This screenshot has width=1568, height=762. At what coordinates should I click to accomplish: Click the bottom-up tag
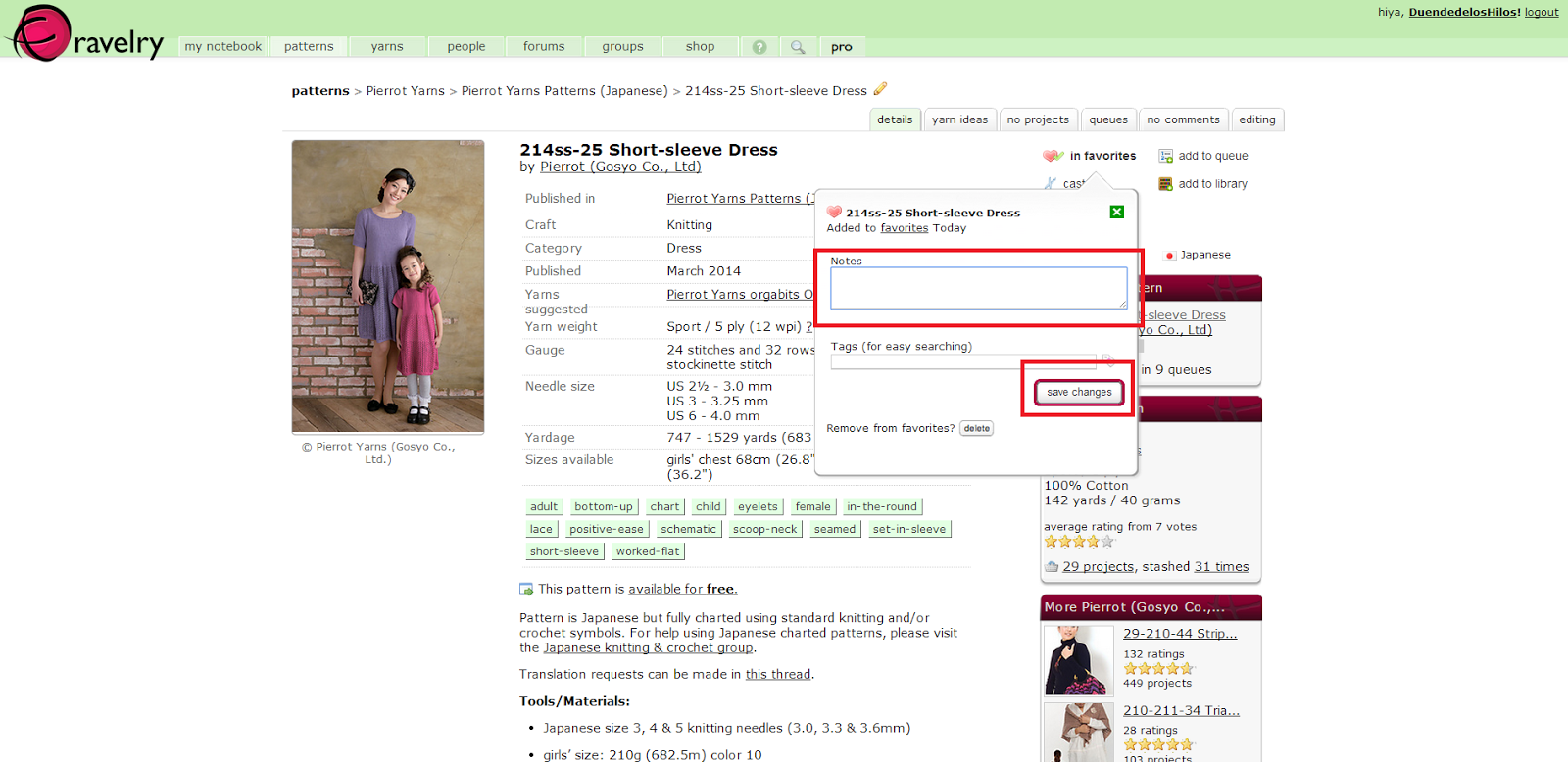point(604,506)
